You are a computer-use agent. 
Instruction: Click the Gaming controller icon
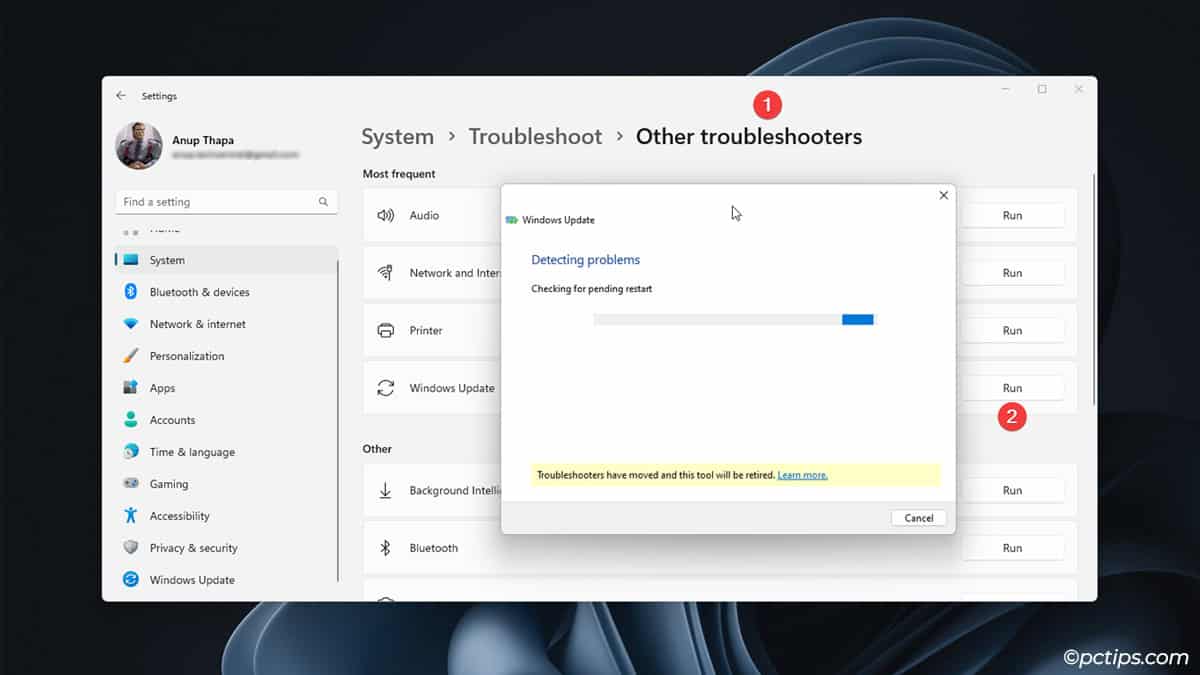click(x=130, y=484)
